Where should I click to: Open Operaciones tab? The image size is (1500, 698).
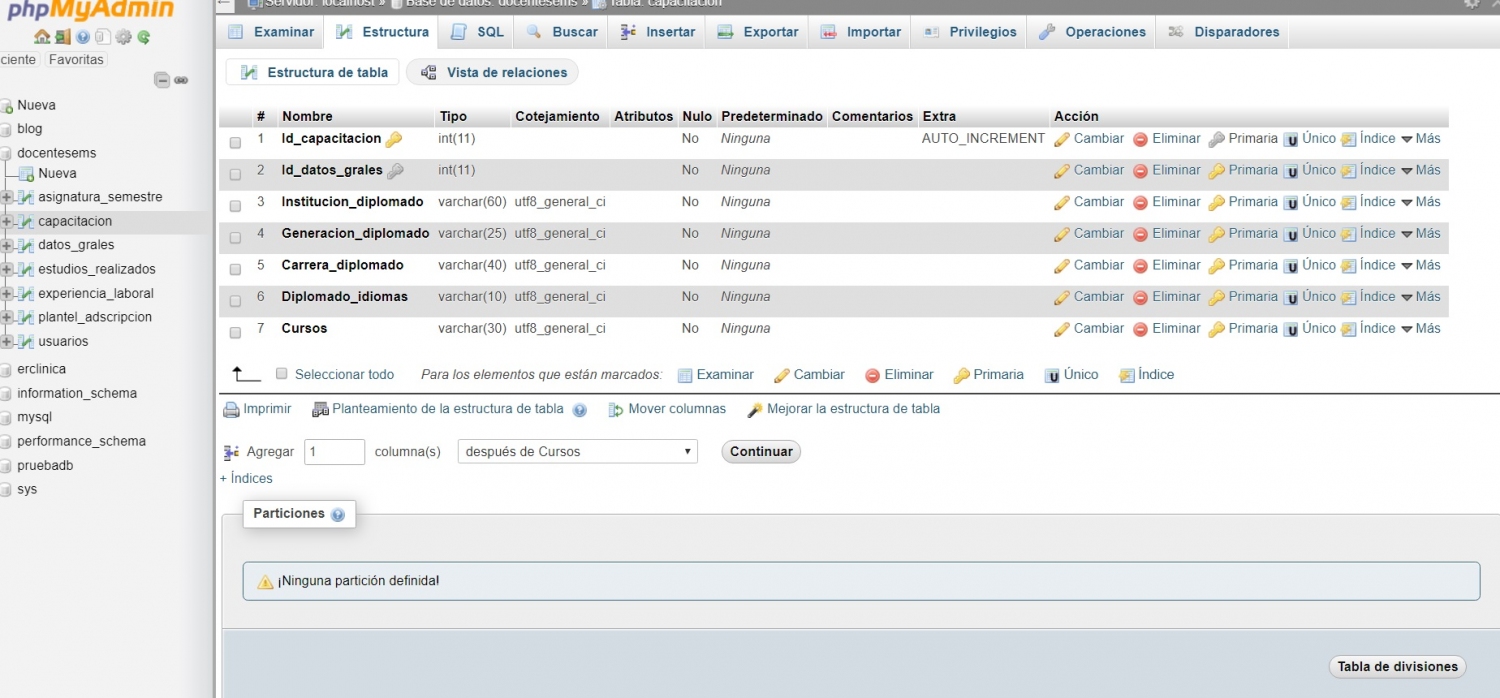1092,32
